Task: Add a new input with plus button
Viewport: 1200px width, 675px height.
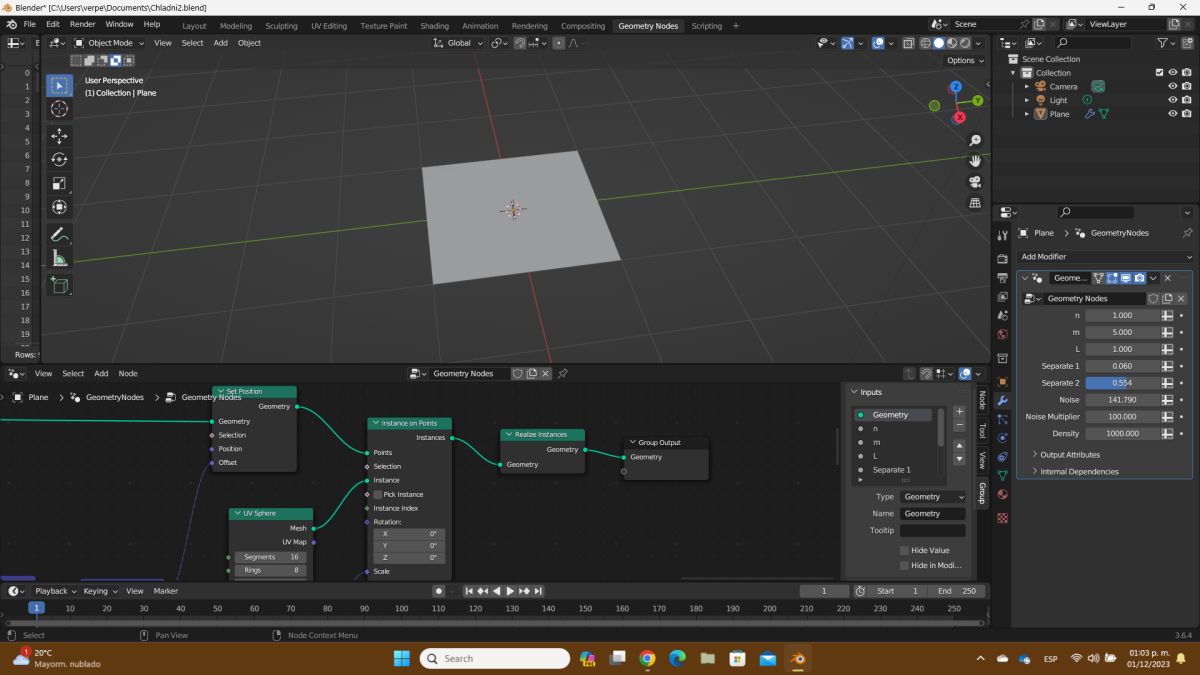Action: coord(959,412)
